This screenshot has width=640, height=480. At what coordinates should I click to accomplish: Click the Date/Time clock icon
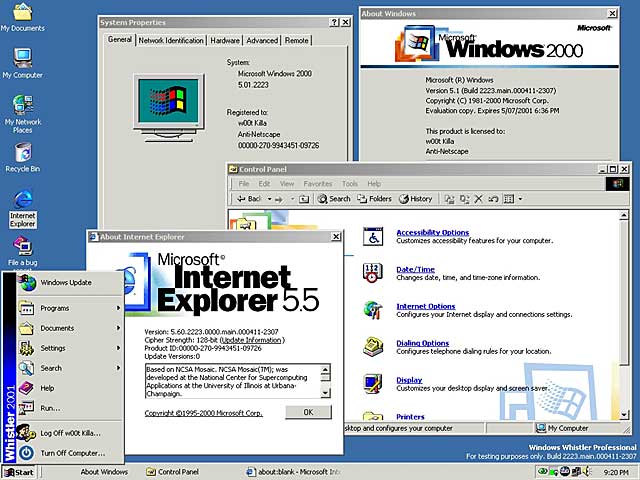[x=372, y=273]
